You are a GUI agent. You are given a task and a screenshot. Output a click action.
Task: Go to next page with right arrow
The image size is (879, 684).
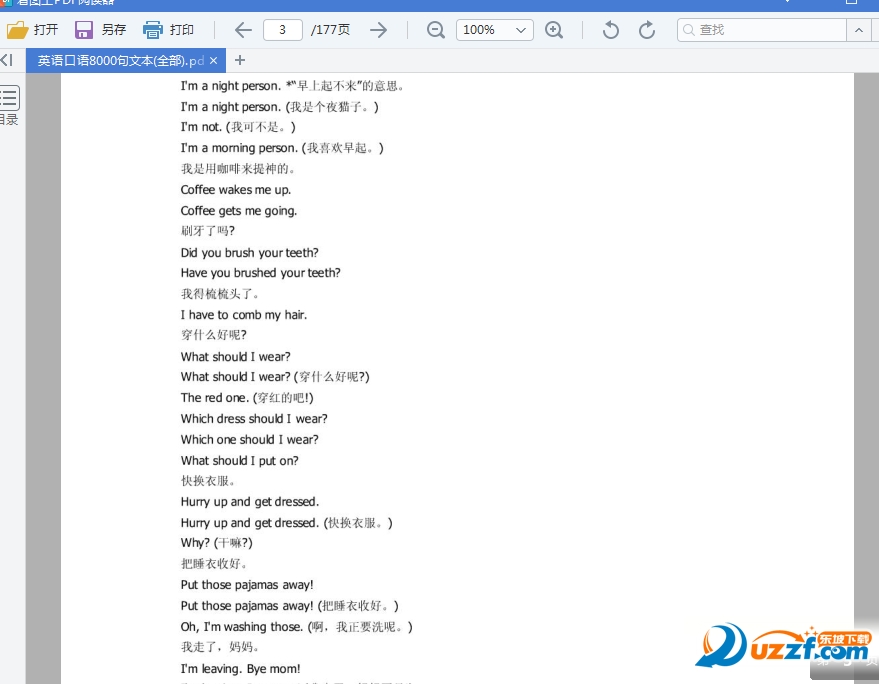tap(378, 30)
